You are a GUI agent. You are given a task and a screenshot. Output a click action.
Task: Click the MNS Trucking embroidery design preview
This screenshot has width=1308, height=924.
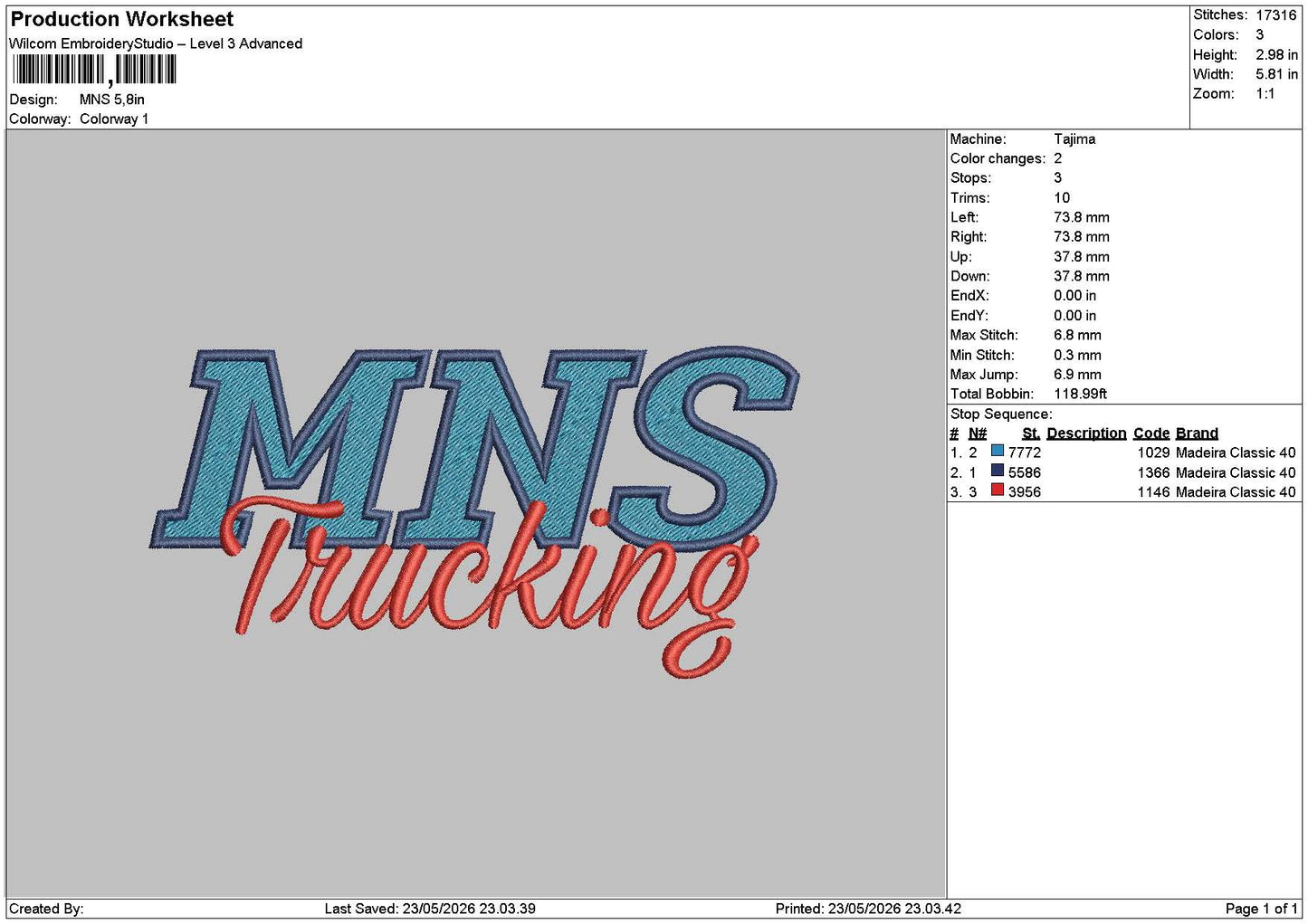click(x=474, y=512)
